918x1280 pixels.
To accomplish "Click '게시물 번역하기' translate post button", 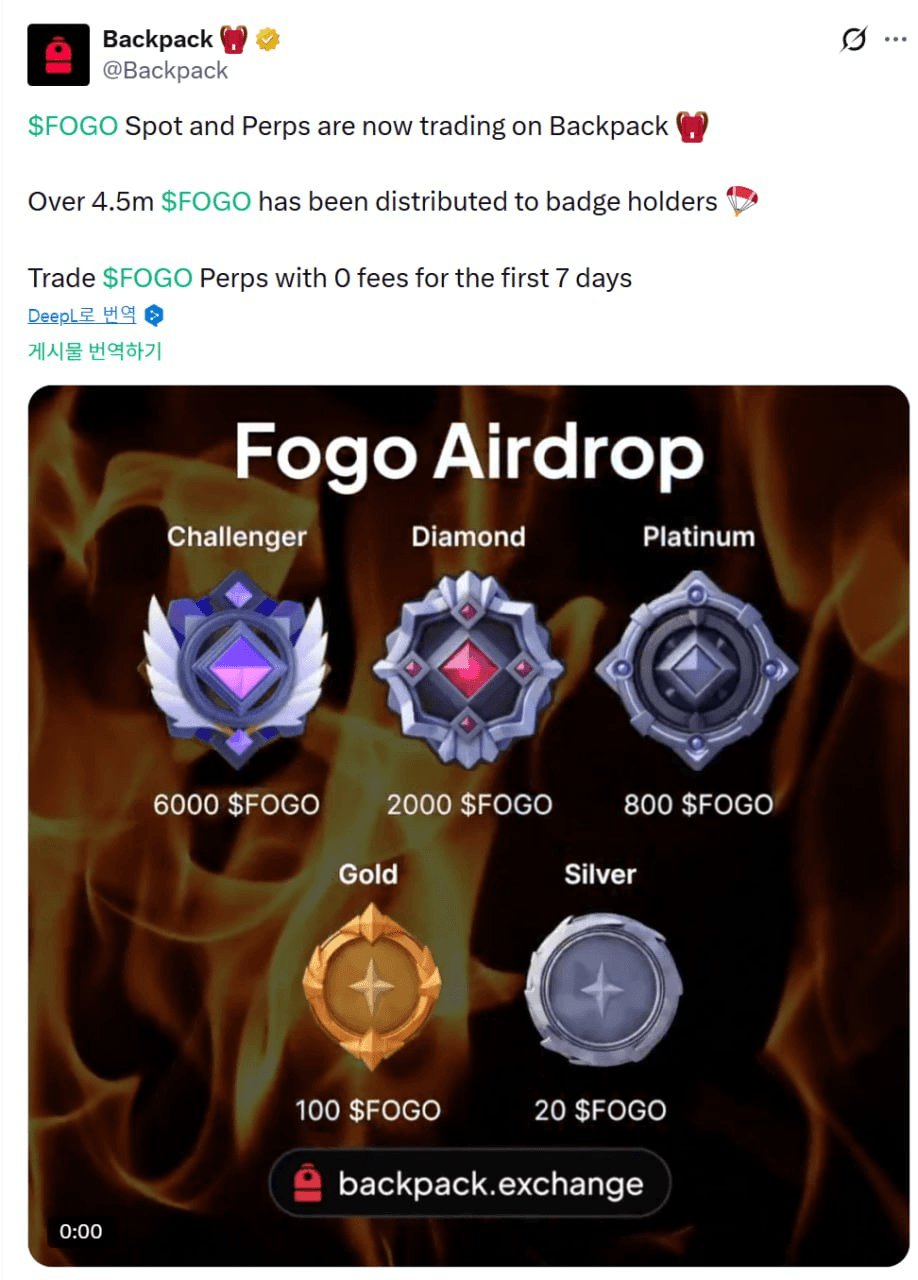I will 95,351.
